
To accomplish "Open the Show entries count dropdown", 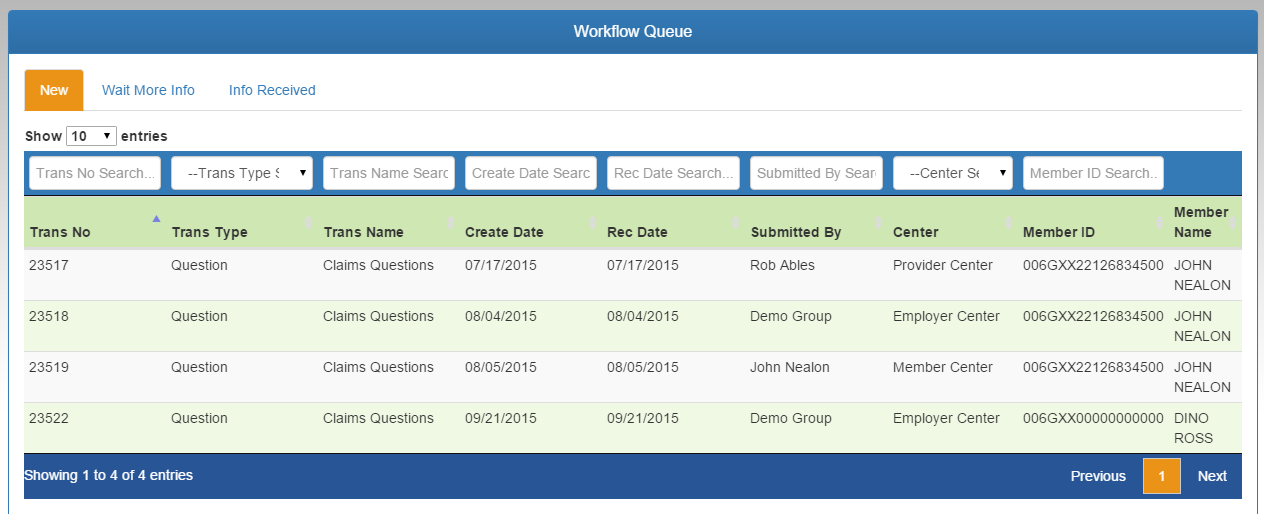I will (91, 136).
